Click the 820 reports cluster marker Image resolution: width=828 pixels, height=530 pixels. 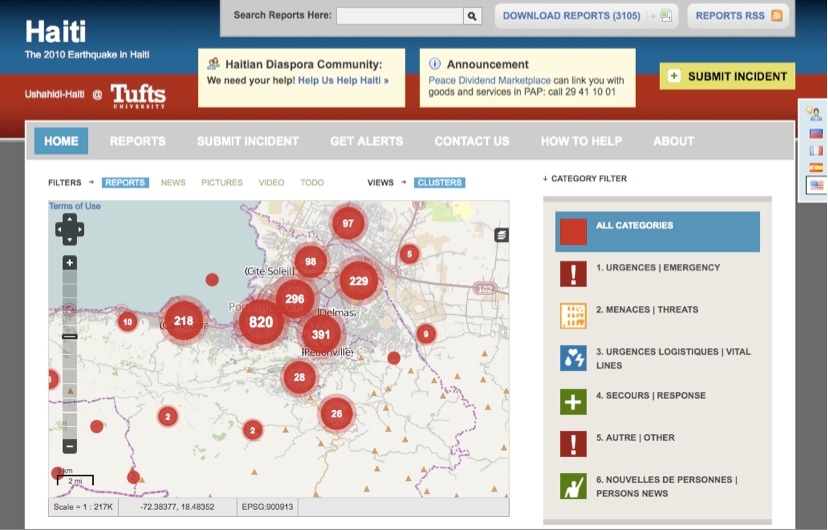coord(261,321)
